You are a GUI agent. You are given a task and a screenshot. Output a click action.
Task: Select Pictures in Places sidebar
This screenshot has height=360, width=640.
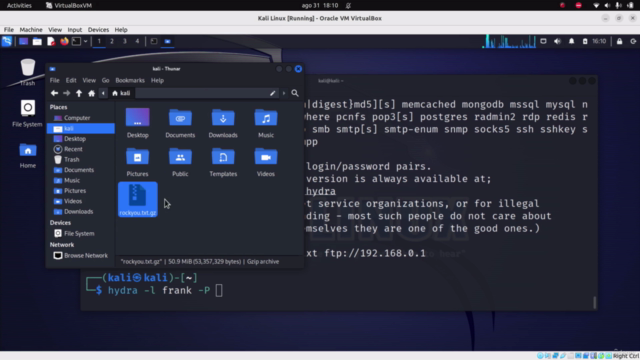coord(81,191)
